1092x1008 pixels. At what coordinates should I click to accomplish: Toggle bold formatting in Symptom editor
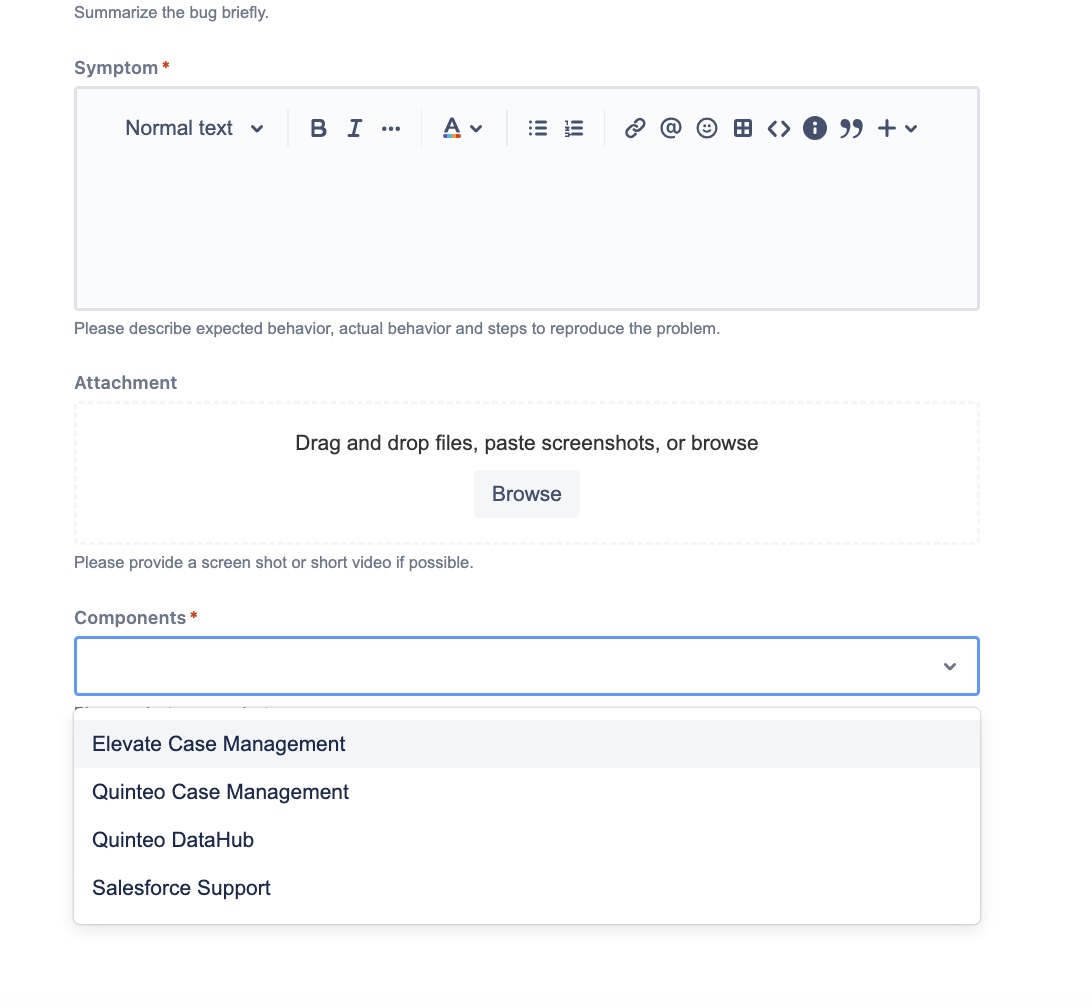coord(318,128)
